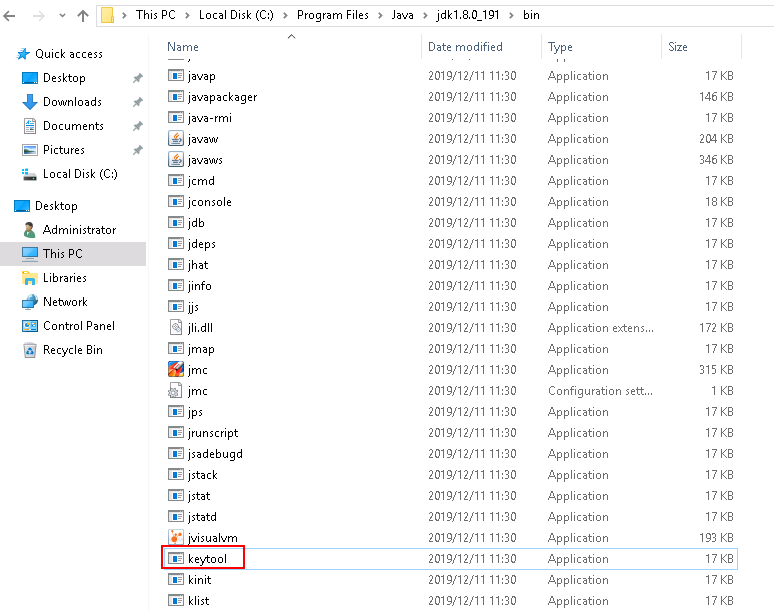The height and width of the screenshot is (612, 774).
Task: Select the kinit application file
Action: pos(199,579)
